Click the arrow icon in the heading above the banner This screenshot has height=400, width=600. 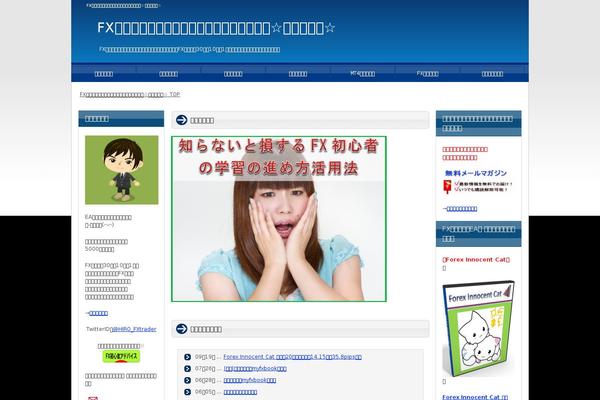(181, 120)
